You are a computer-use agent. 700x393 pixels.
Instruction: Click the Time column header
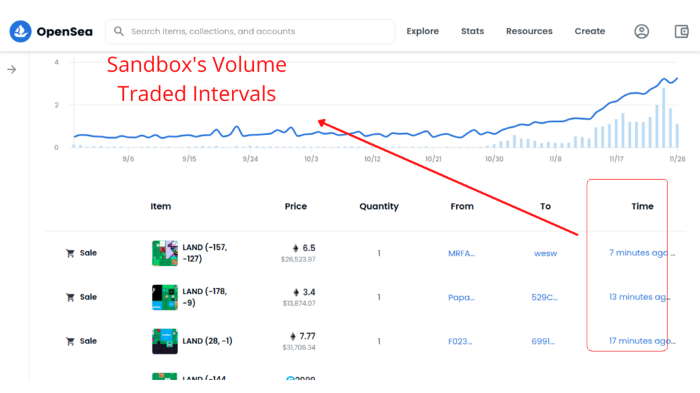click(x=642, y=206)
